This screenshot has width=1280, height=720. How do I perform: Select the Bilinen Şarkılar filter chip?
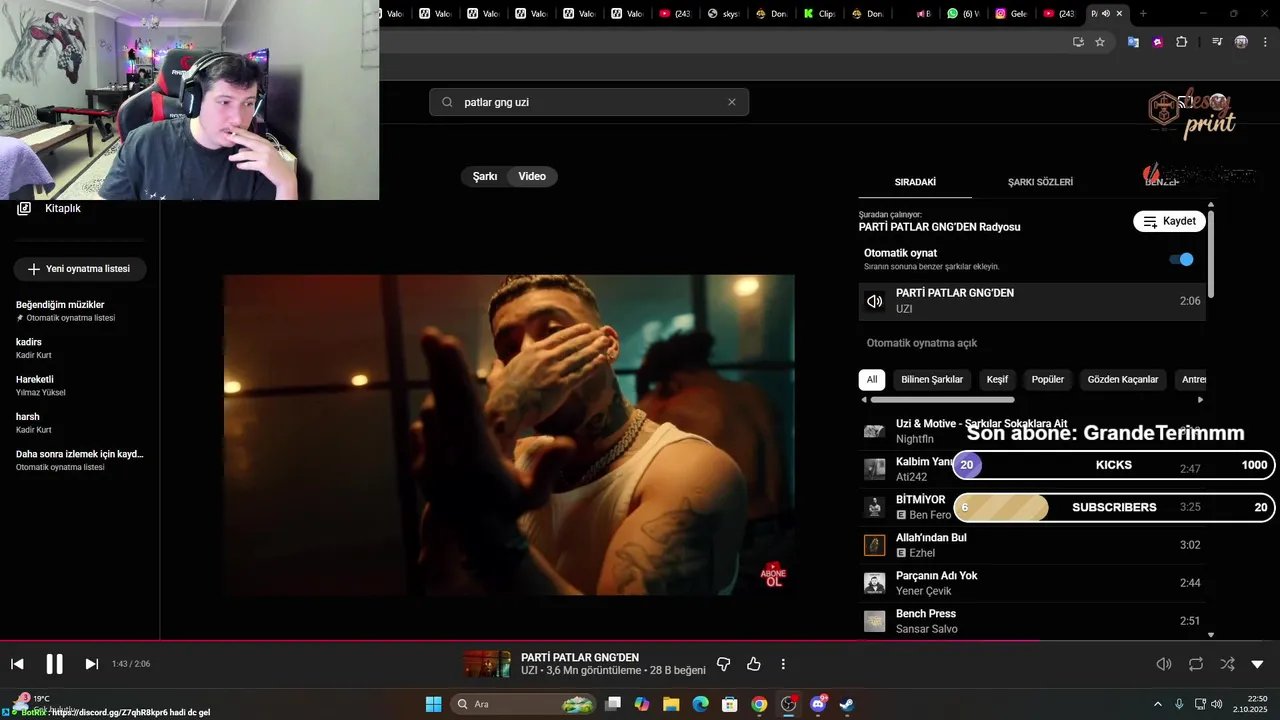pos(932,380)
